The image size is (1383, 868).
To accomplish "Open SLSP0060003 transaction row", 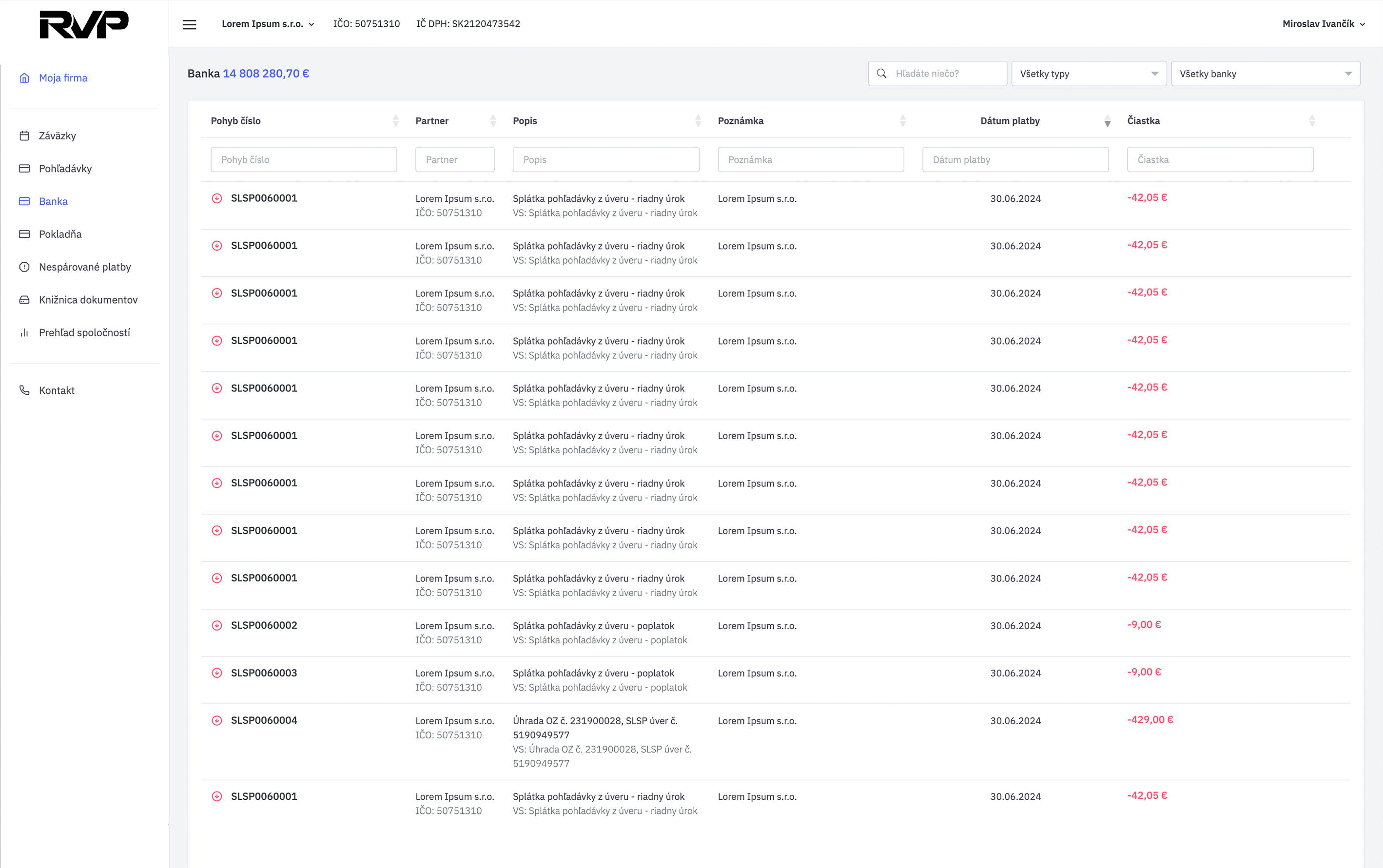I will tap(776, 680).
